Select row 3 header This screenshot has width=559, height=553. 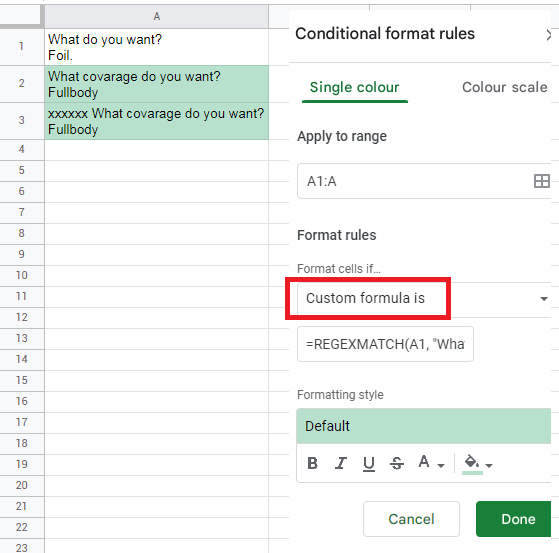point(21,121)
